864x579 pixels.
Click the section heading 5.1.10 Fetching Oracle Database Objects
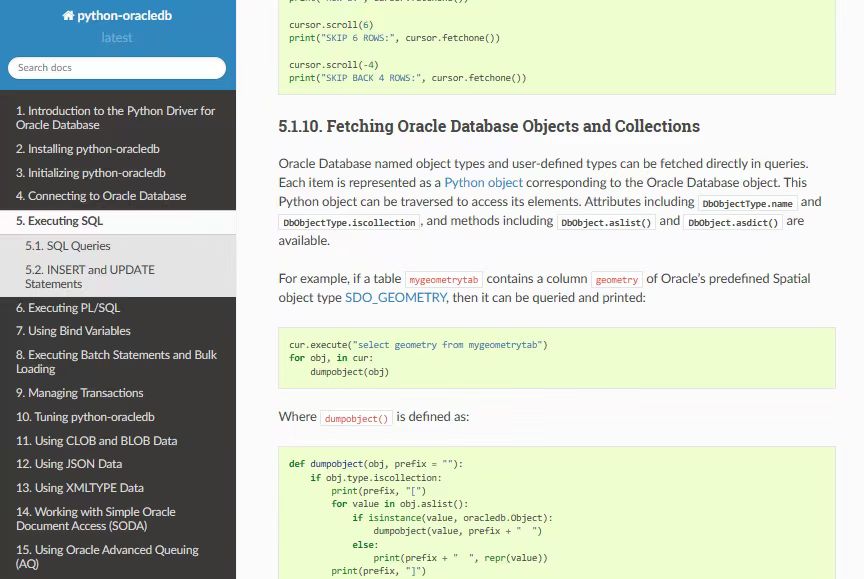(x=489, y=126)
